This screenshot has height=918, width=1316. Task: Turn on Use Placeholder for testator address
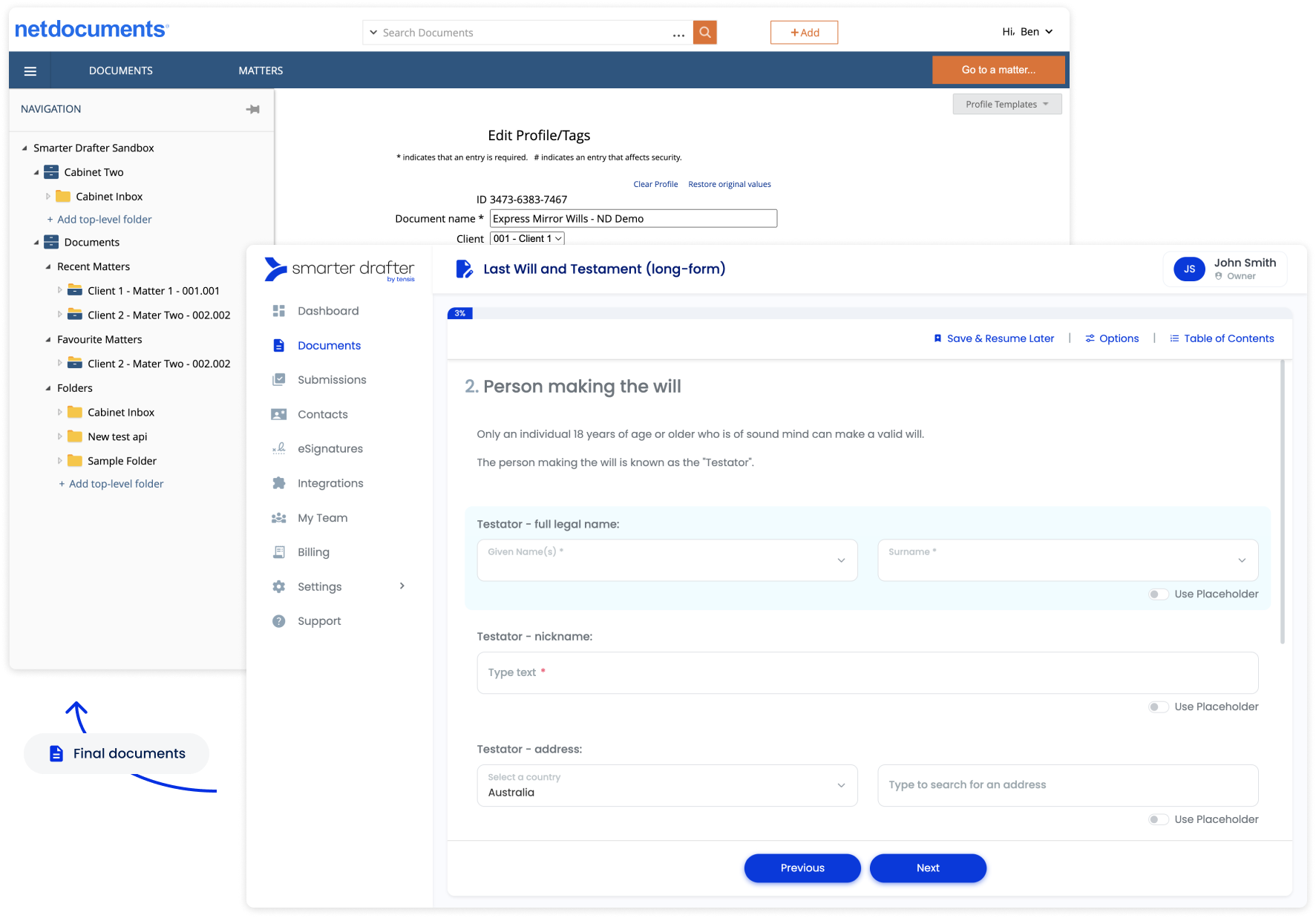[1158, 819]
